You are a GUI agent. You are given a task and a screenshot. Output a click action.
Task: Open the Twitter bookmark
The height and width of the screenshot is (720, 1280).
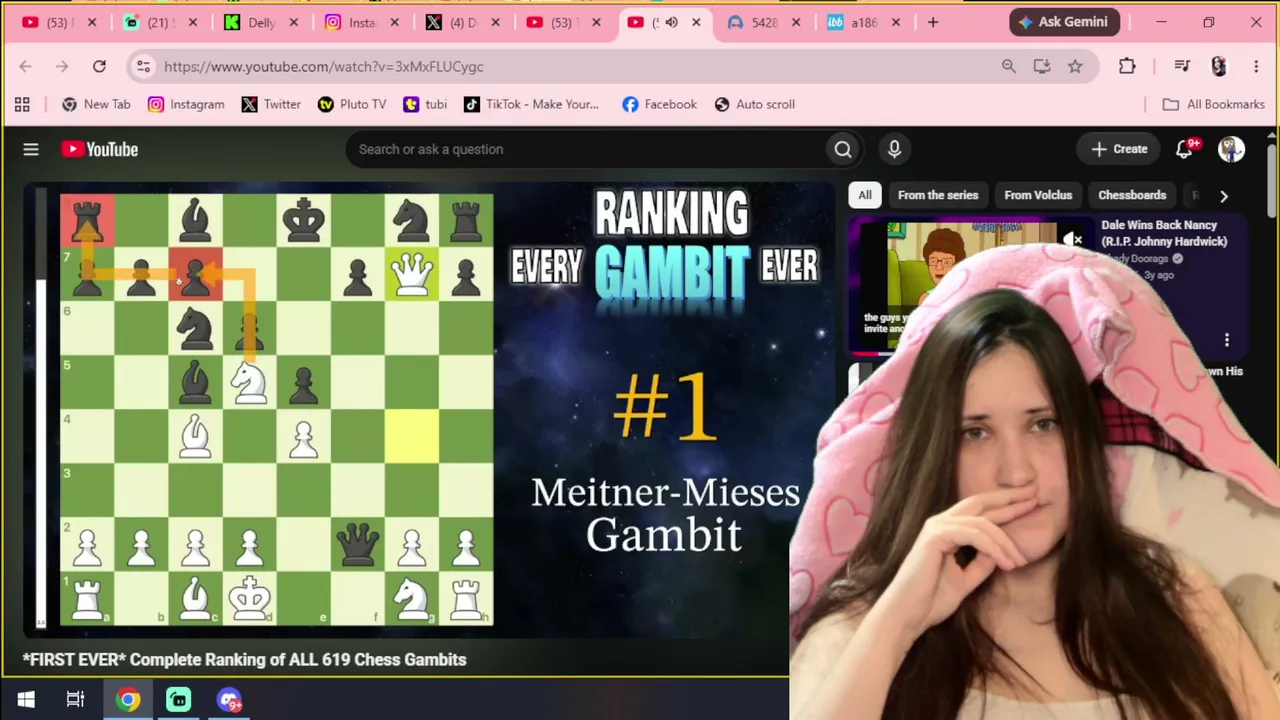271,104
